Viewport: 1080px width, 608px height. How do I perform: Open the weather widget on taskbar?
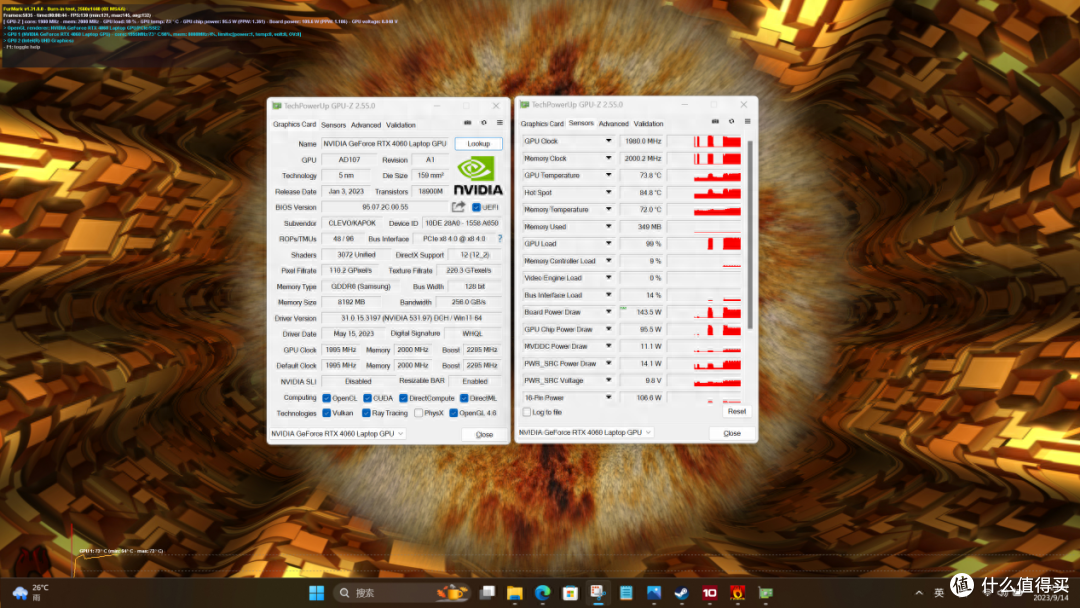32,592
